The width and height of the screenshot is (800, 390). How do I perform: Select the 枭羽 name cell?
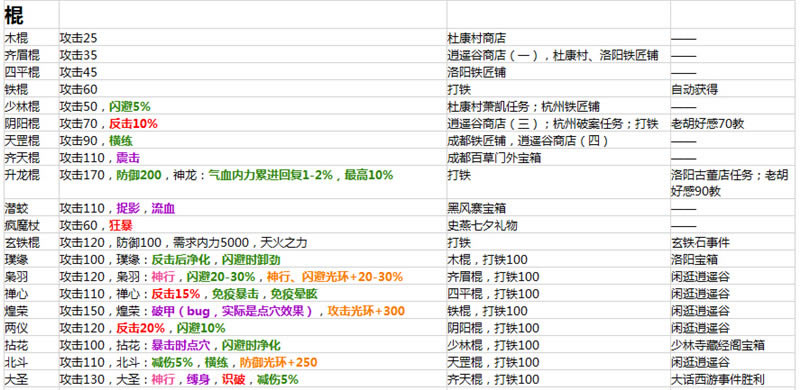(31, 277)
